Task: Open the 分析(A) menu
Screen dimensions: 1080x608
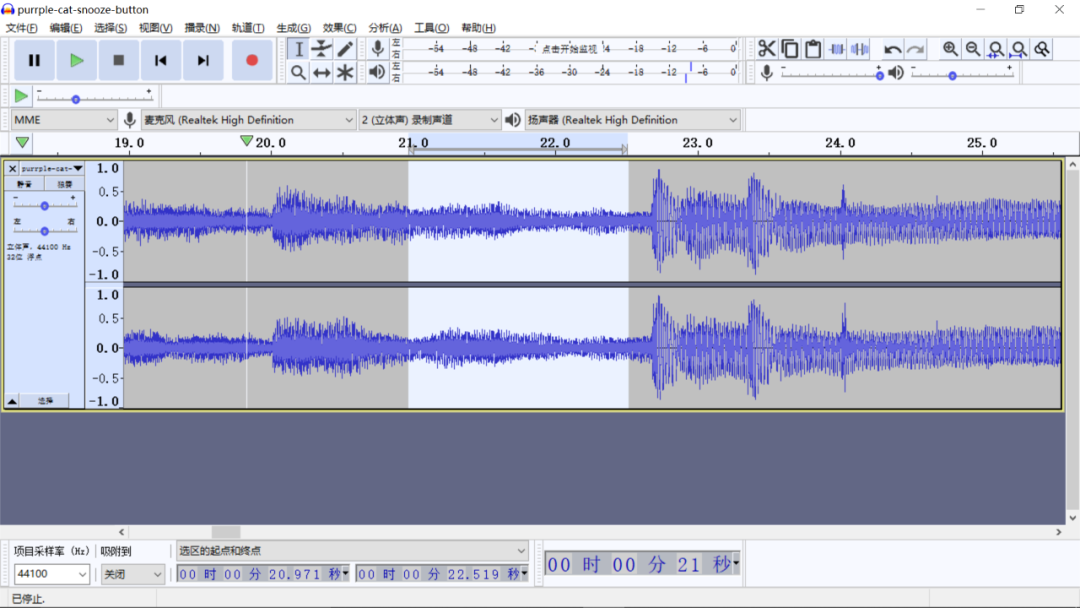Action: [x=385, y=28]
